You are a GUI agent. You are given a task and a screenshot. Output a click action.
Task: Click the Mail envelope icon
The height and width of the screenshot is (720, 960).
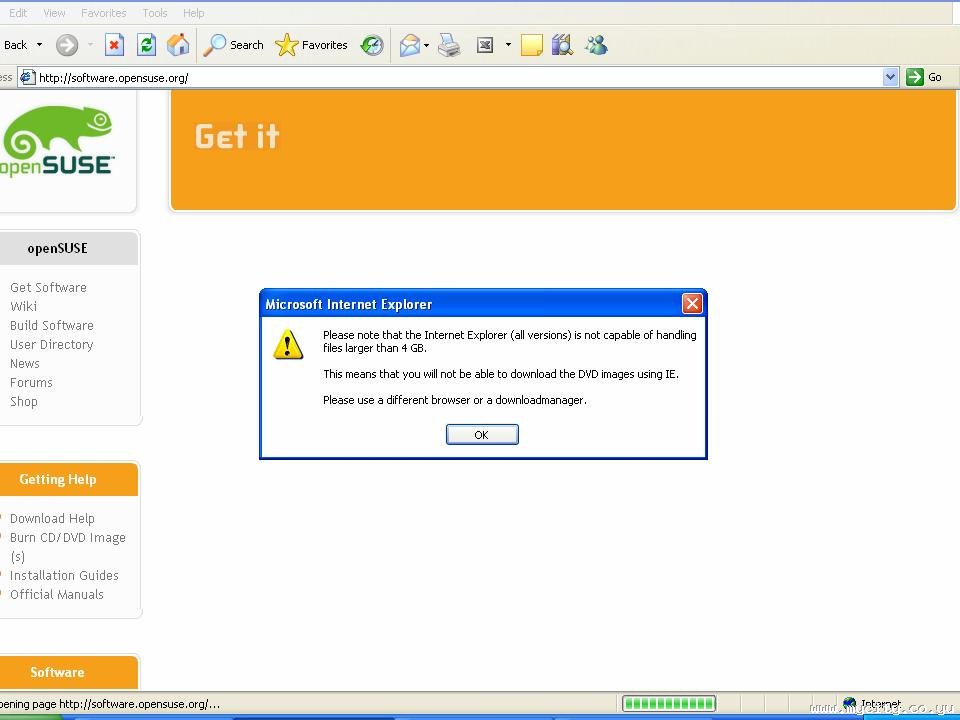[410, 45]
